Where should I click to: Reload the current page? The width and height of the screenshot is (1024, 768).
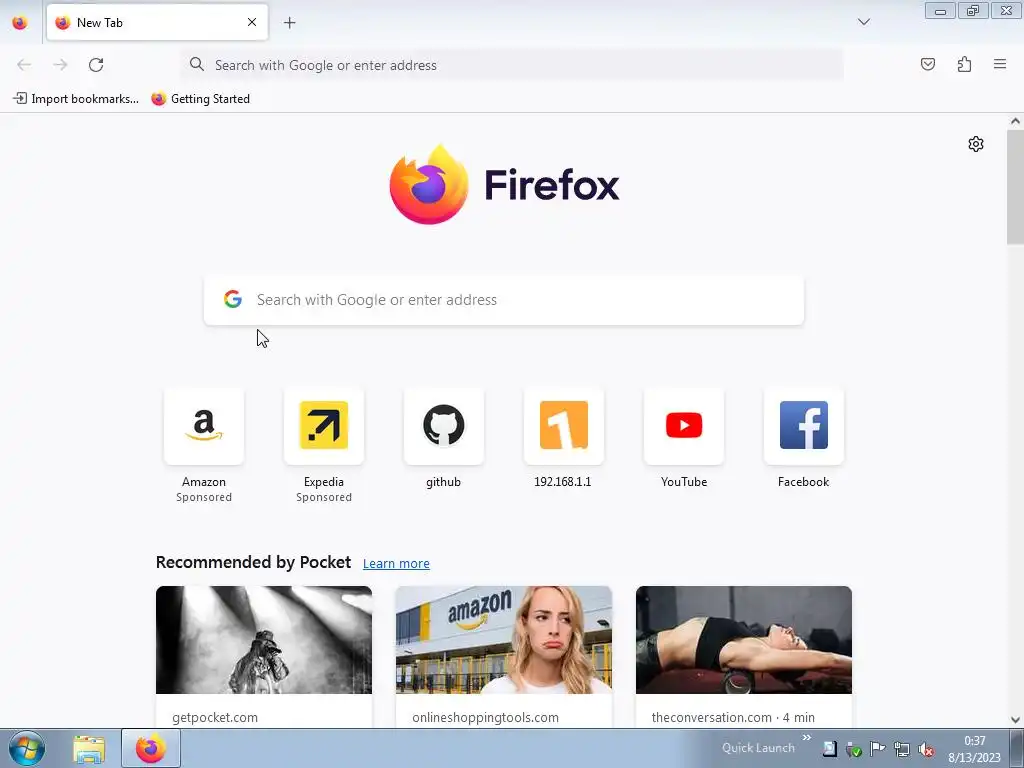[x=96, y=65]
